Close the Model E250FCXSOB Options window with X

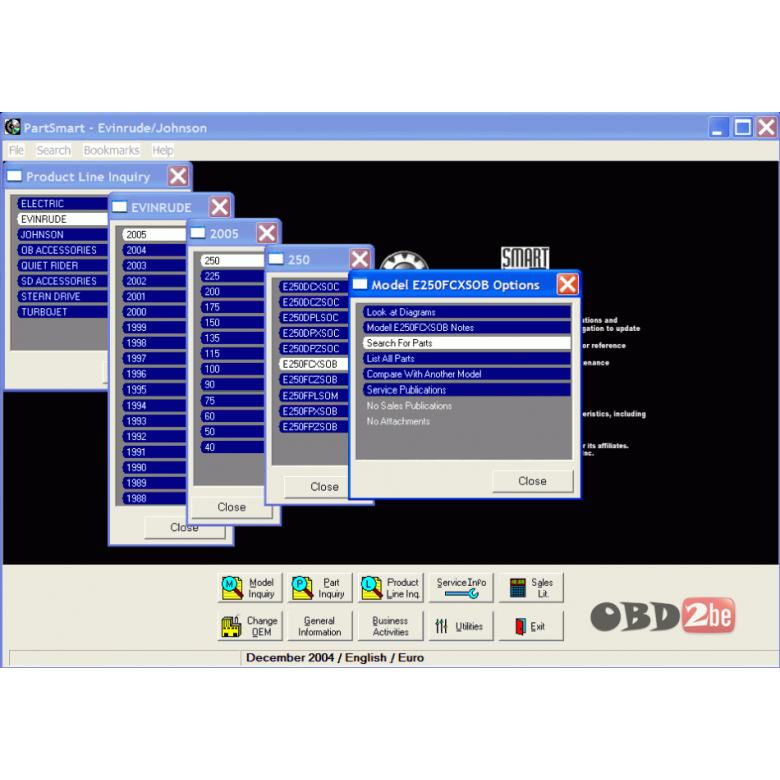coord(568,285)
